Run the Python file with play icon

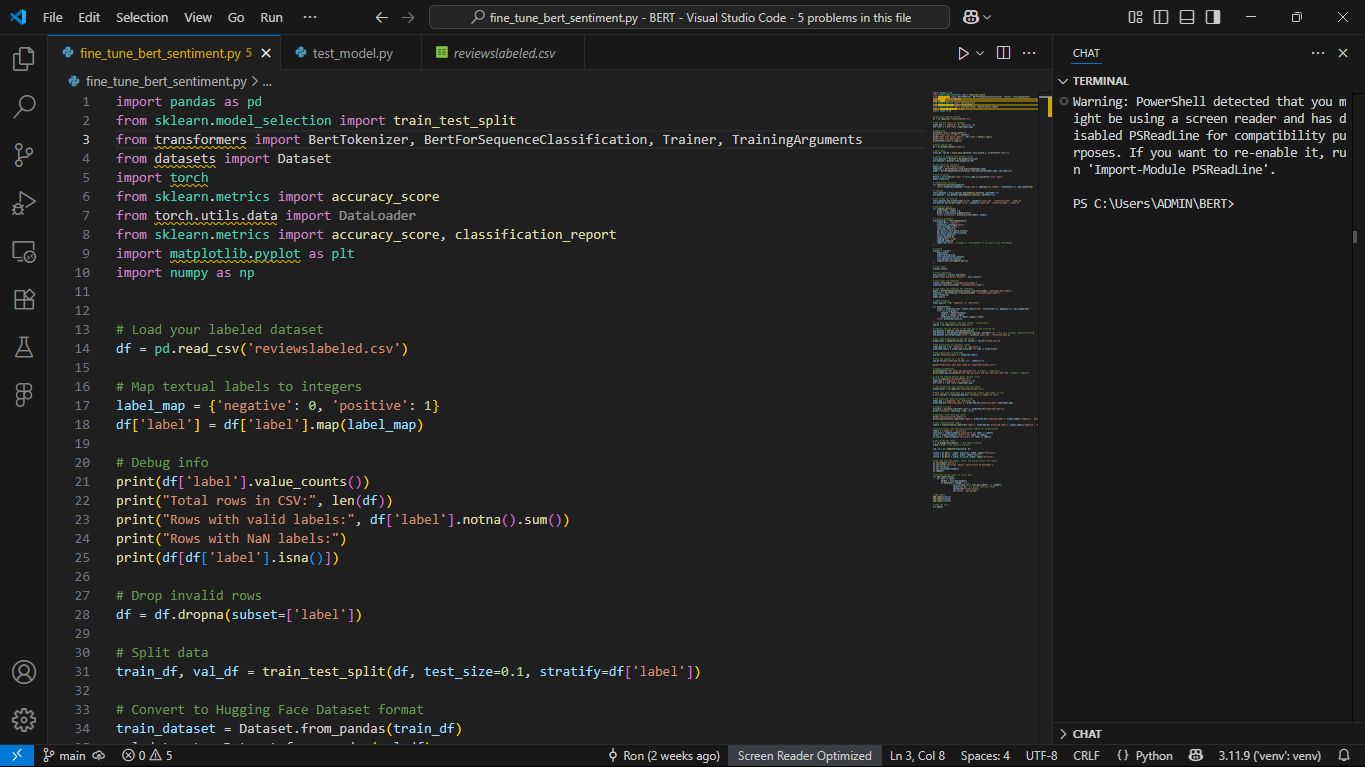click(963, 53)
